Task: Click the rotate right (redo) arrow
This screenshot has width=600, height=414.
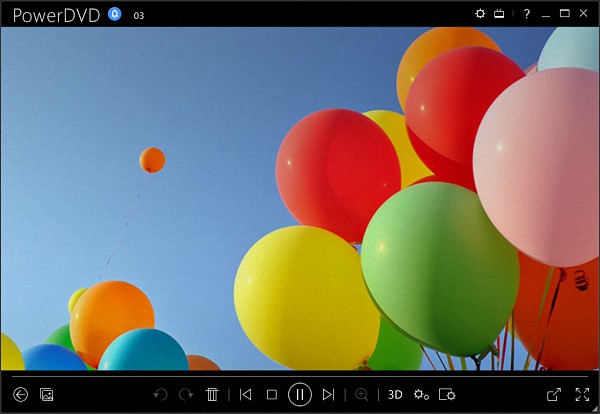Action: click(186, 395)
